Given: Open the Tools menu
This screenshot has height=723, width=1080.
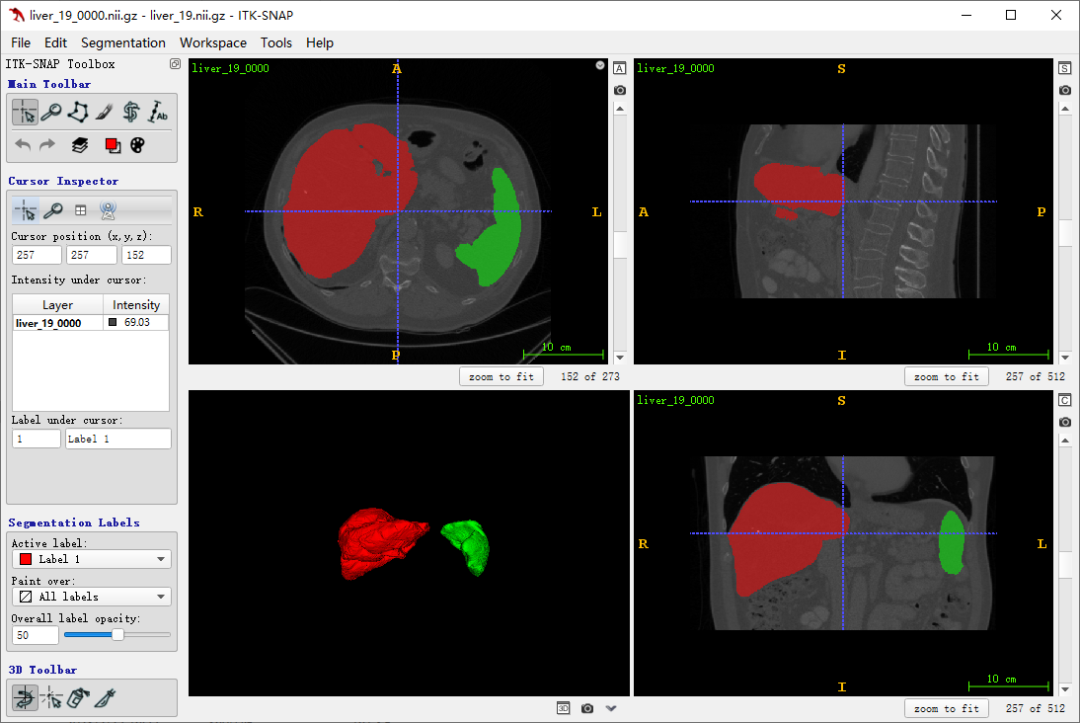Looking at the screenshot, I should (276, 43).
